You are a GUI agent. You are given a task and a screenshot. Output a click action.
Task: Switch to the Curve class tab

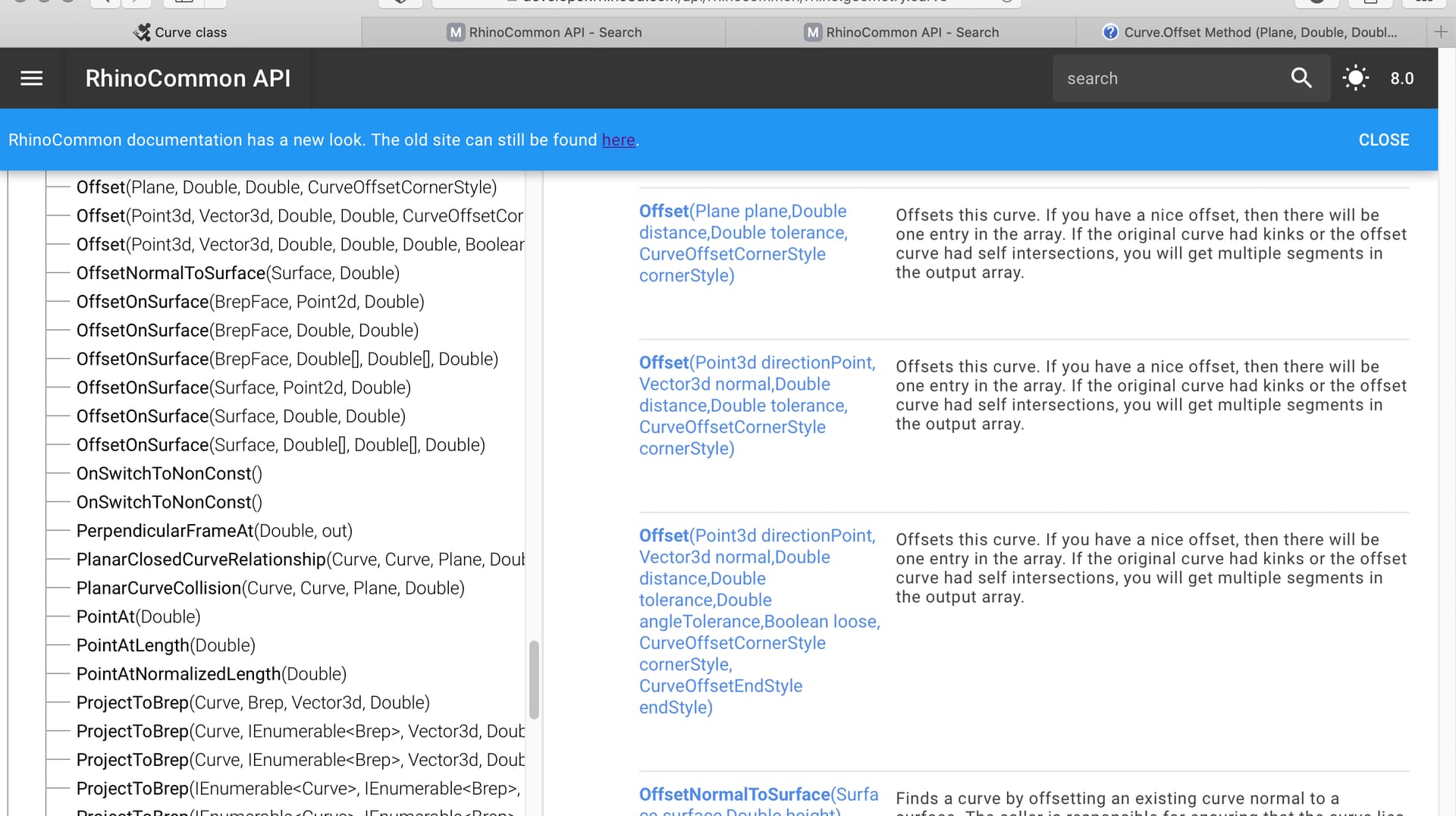[x=180, y=32]
